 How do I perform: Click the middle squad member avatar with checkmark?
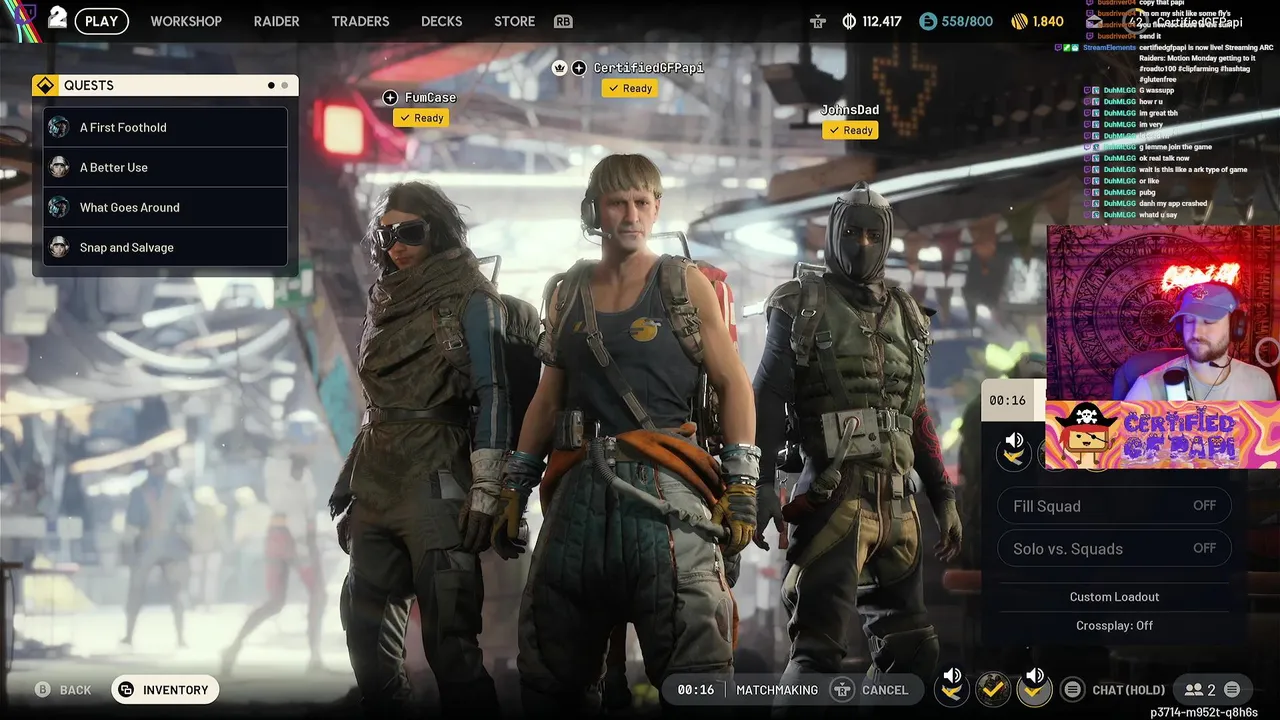[x=992, y=688]
